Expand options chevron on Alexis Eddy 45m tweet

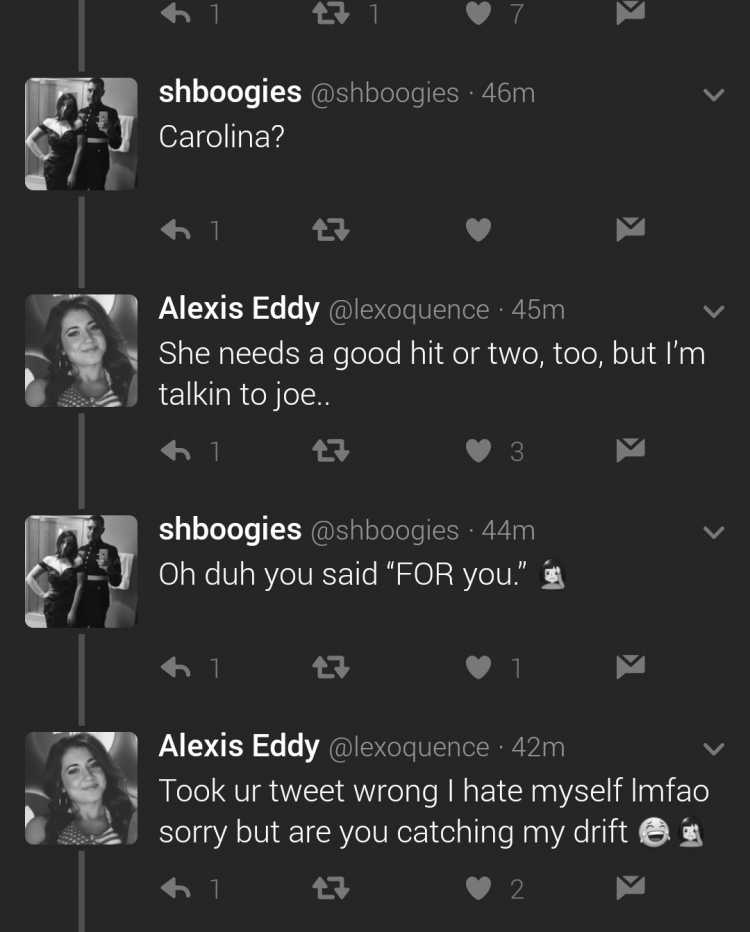713,311
